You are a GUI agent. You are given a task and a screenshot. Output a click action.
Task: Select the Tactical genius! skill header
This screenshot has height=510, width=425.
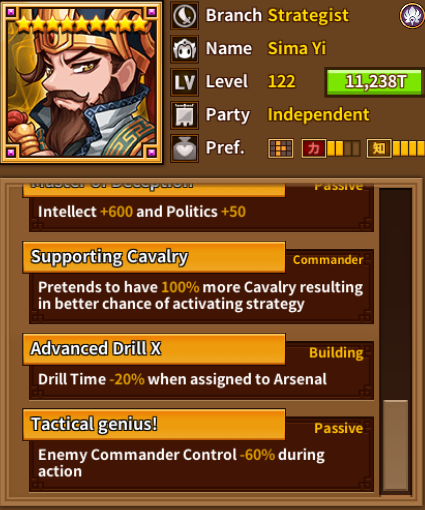tap(154, 424)
